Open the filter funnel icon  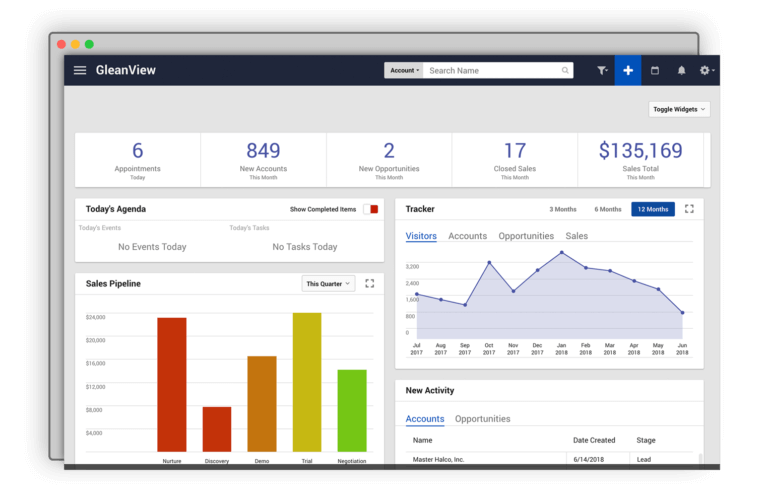pos(602,71)
